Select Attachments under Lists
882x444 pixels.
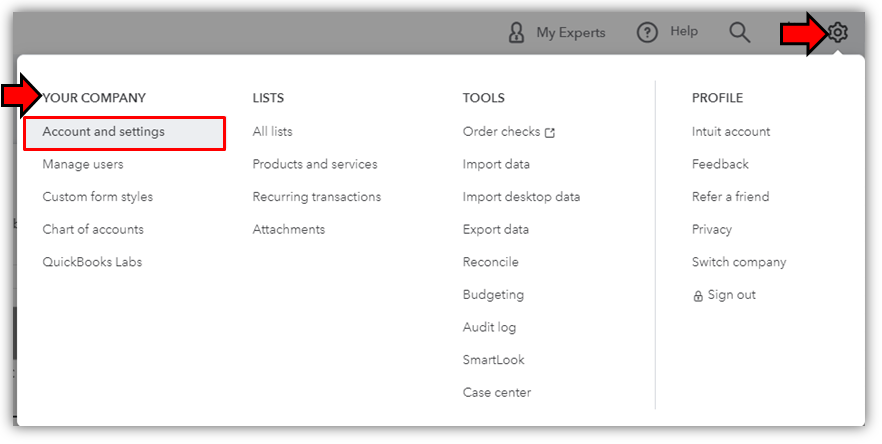pos(289,230)
